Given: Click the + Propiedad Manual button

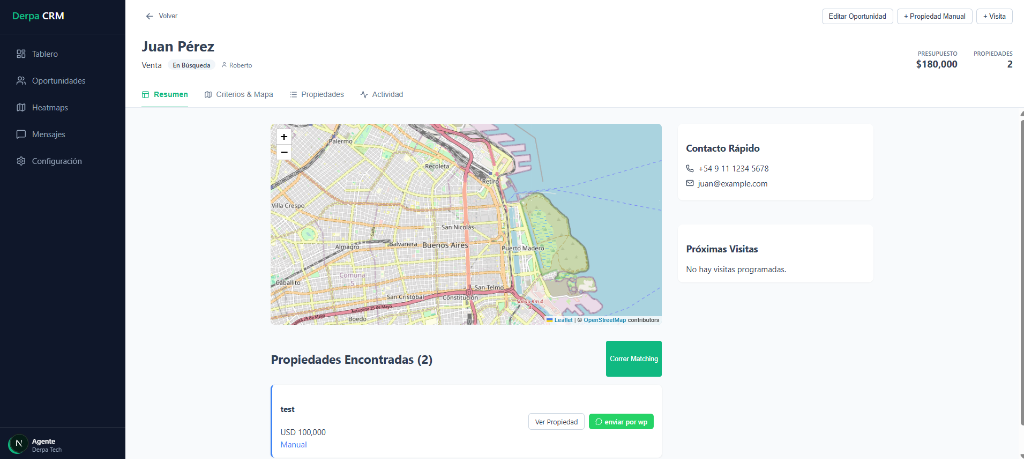Looking at the screenshot, I should [x=934, y=16].
